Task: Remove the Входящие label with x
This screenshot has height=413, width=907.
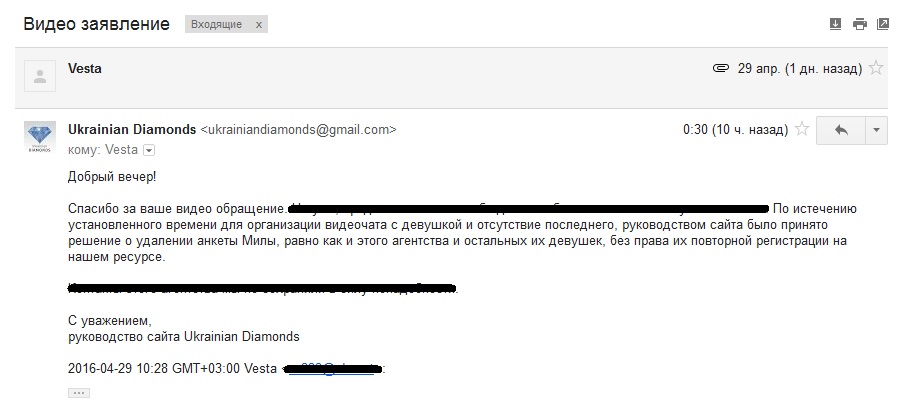Action: click(259, 25)
